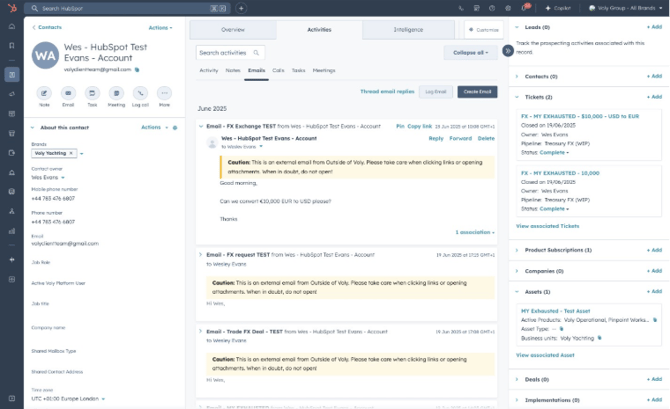The image size is (670, 409).
Task: Select the Tasks filter tab
Action: pyautogui.click(x=298, y=71)
